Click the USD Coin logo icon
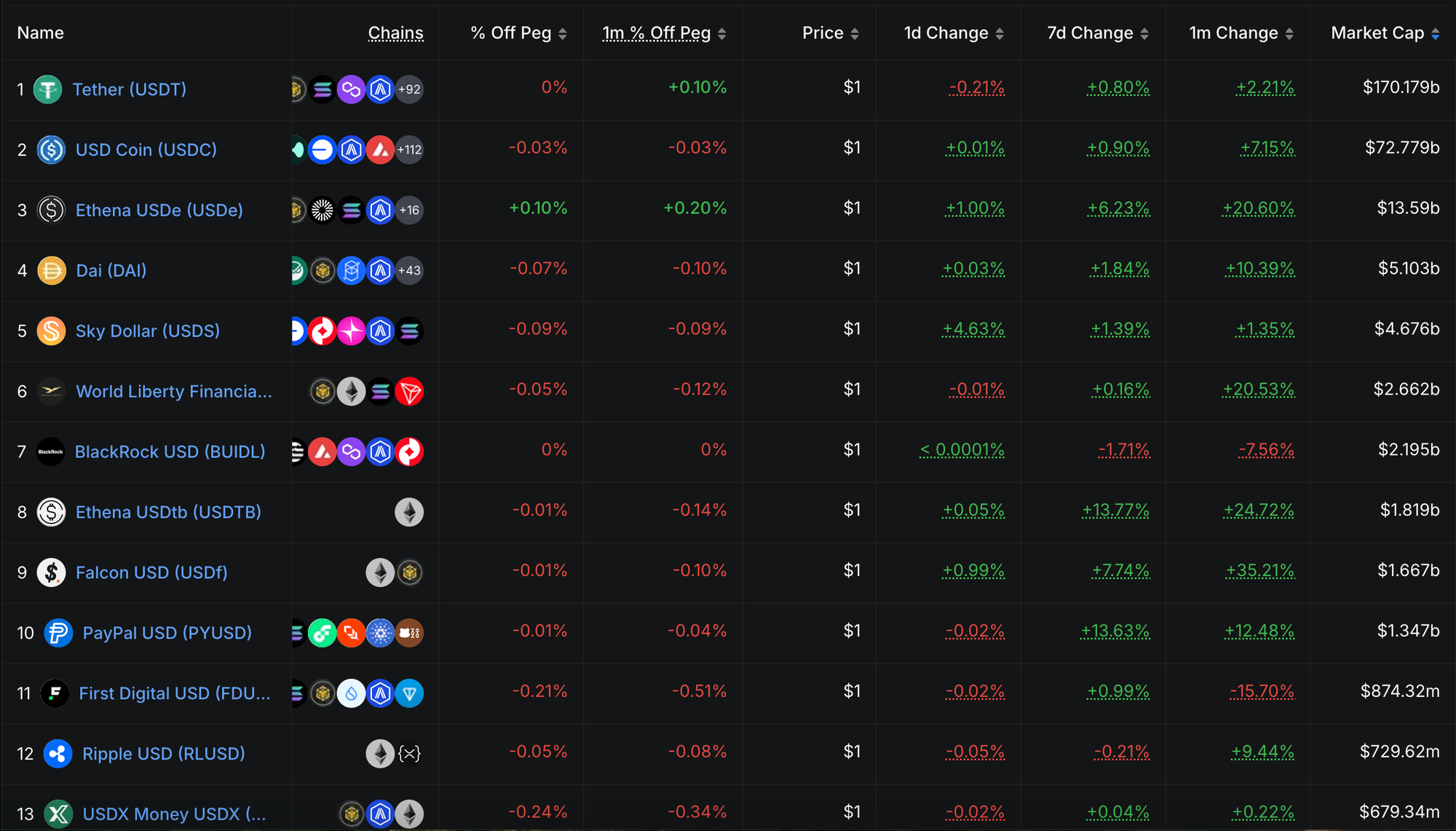 pyautogui.click(x=51, y=150)
